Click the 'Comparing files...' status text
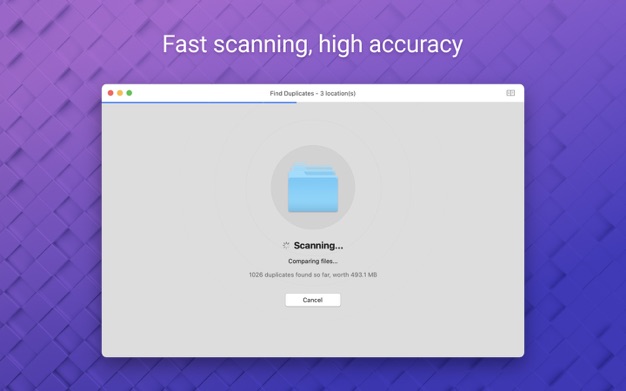 pos(313,261)
